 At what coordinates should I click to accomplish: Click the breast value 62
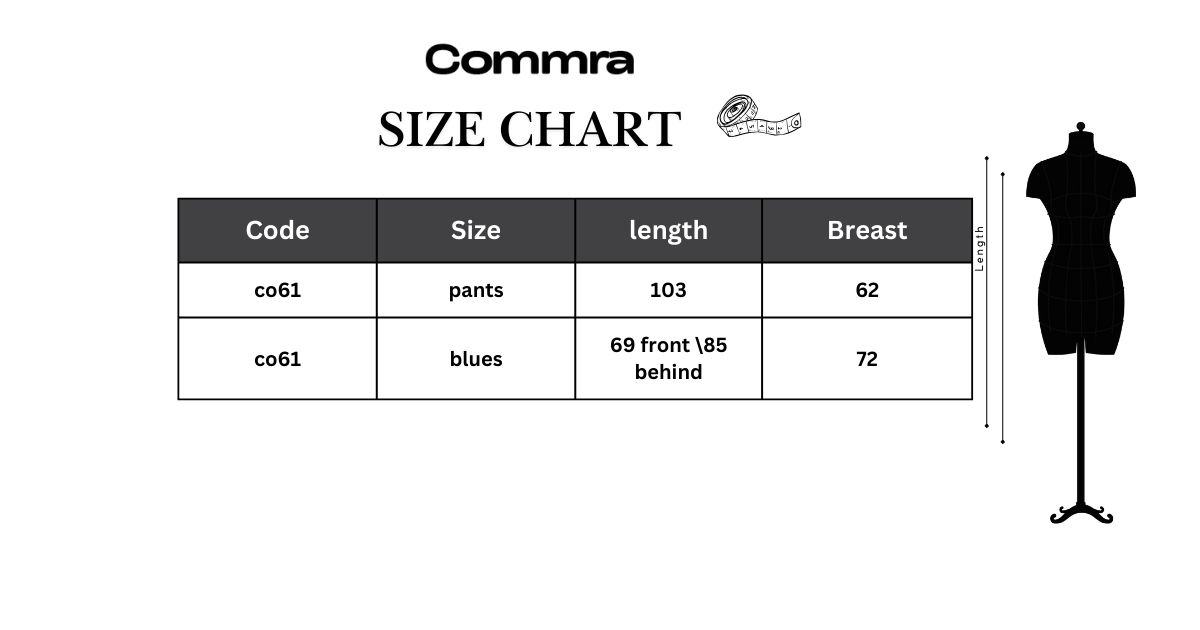pyautogui.click(x=867, y=290)
